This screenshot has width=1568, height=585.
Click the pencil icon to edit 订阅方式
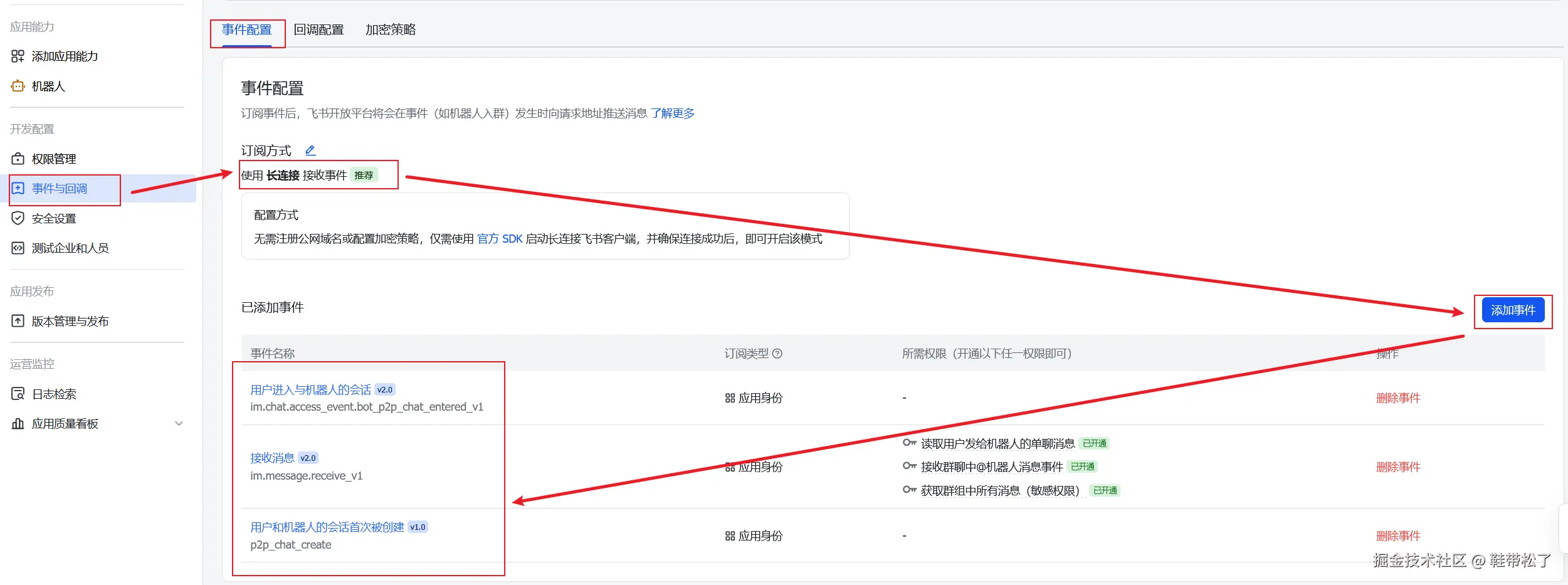[x=310, y=150]
